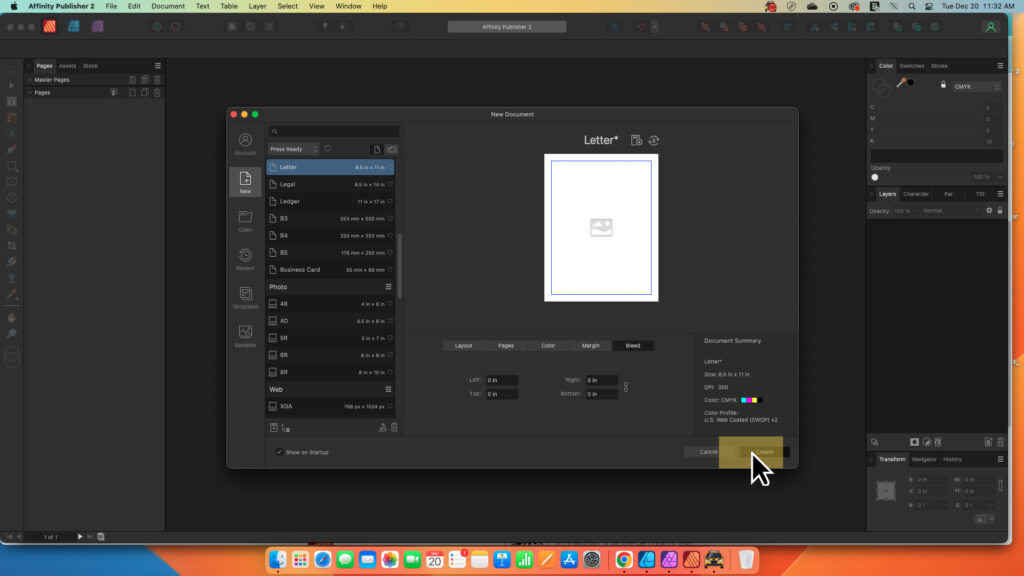Toggle the favorites heart filter near Press Ready
The height and width of the screenshot is (576, 1024).
pos(328,149)
